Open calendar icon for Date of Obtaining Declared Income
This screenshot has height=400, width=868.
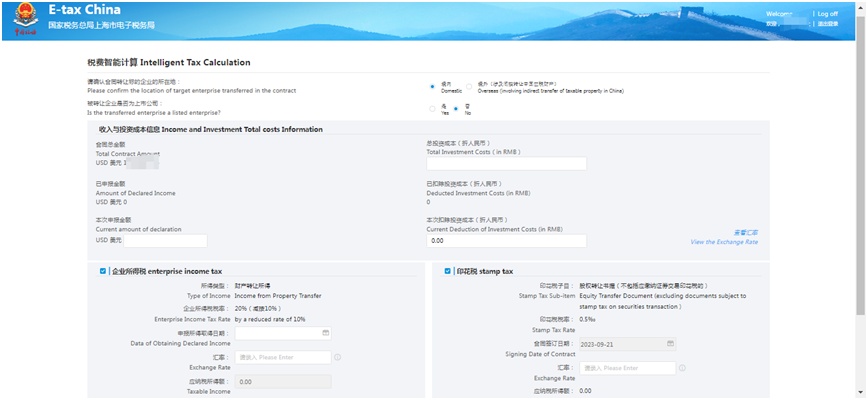(325, 333)
